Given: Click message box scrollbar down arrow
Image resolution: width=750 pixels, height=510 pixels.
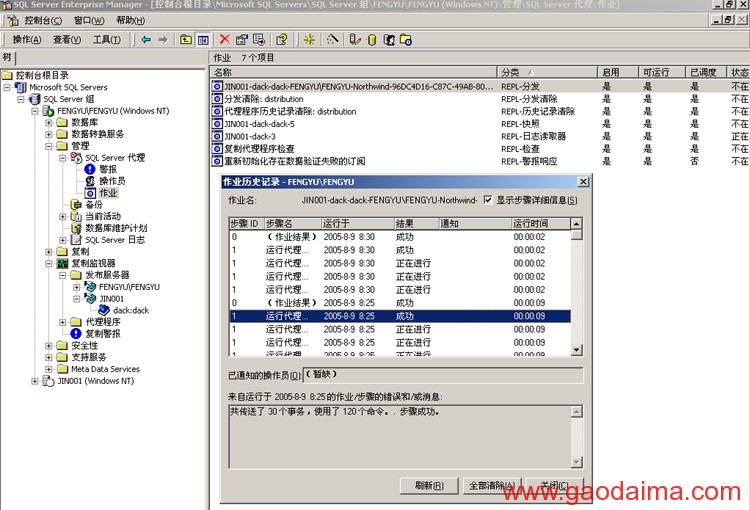Looking at the screenshot, I should (x=576, y=462).
